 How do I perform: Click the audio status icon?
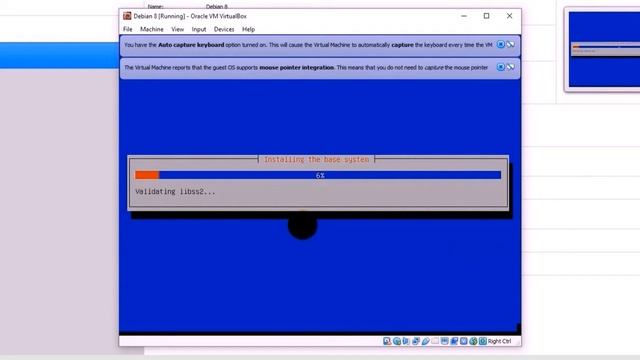tap(406, 341)
